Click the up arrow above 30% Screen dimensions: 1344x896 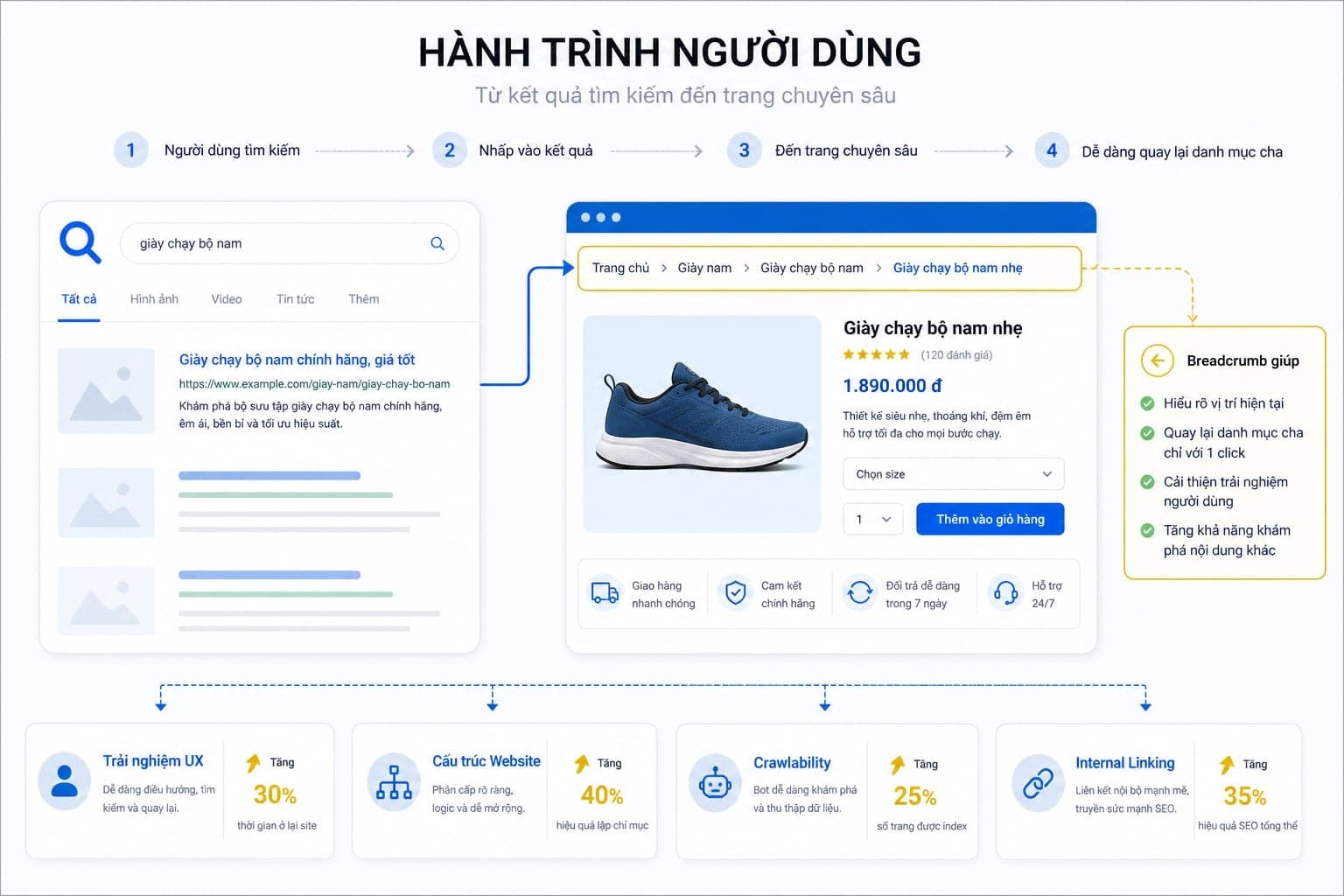[x=254, y=762]
